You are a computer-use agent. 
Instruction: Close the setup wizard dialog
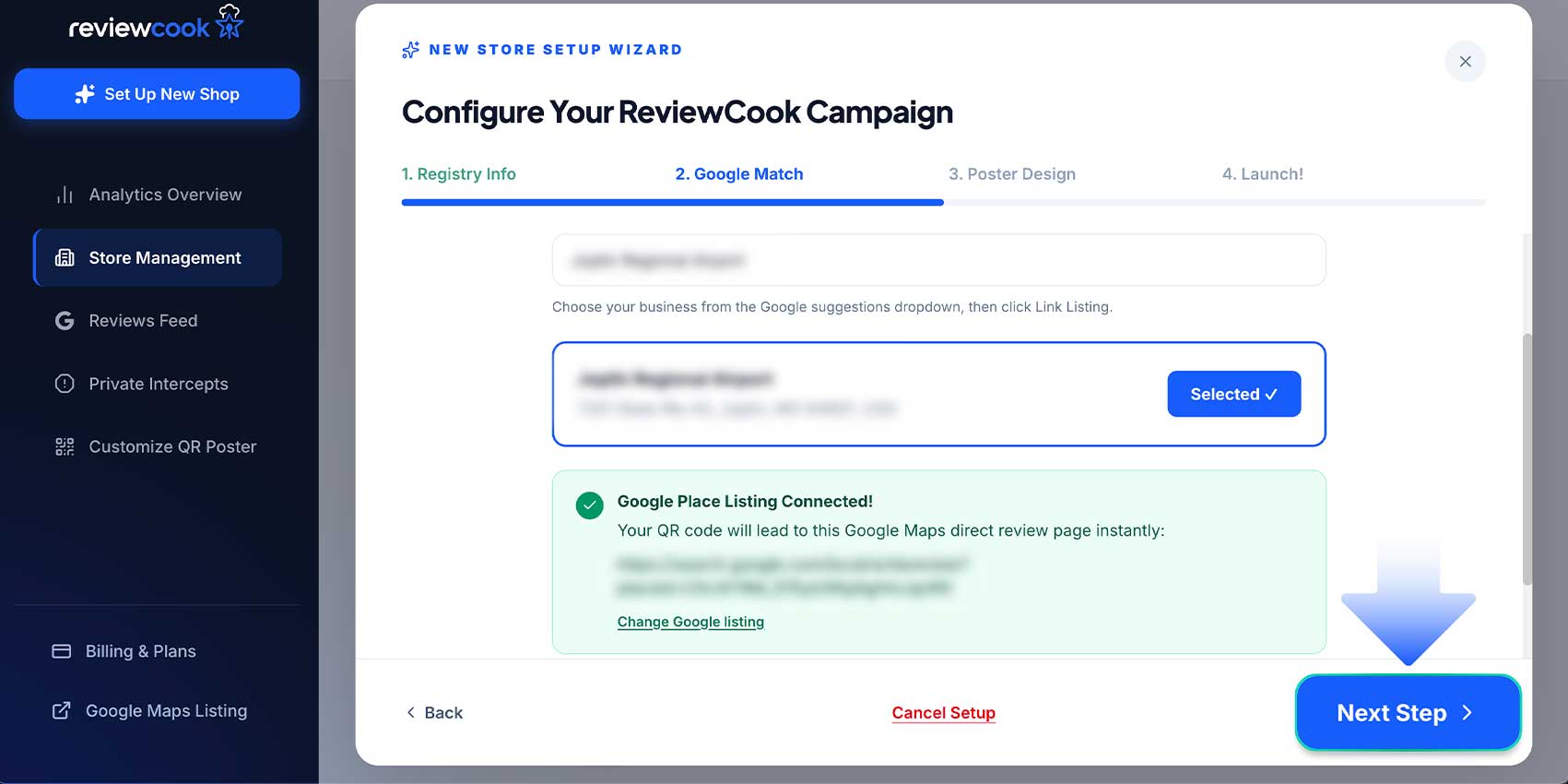[x=1465, y=62]
